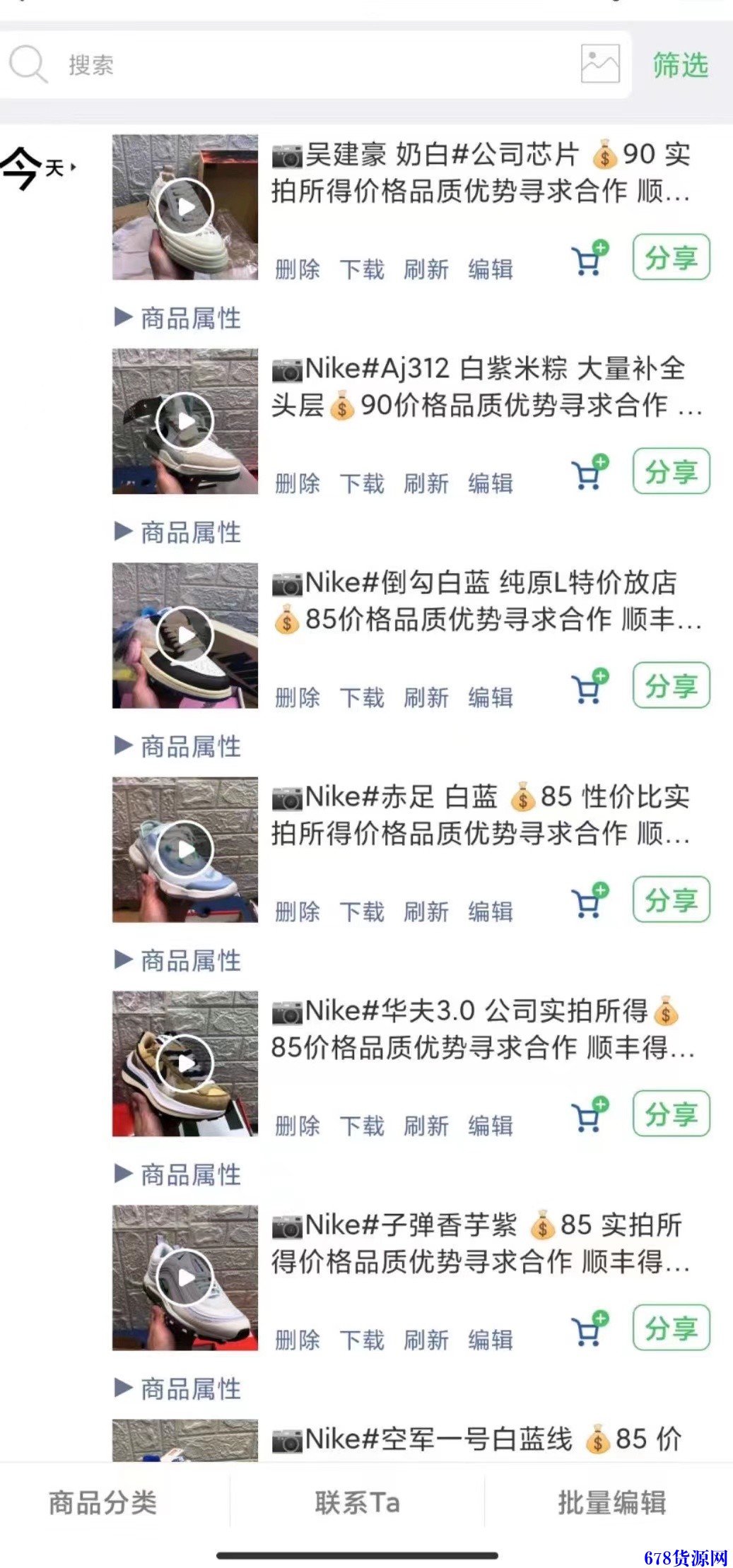Play the Nike#倒勾白蓝 video thumbnail
This screenshot has height=1568, width=733.
pyautogui.click(x=185, y=635)
